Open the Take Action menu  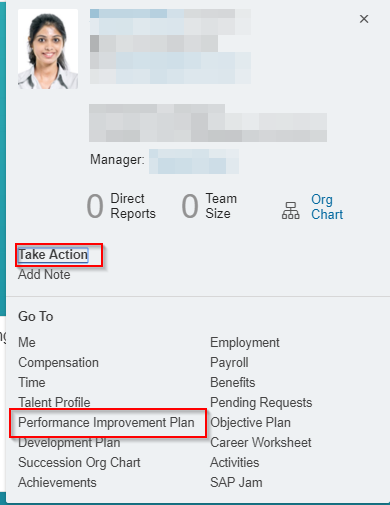click(53, 255)
